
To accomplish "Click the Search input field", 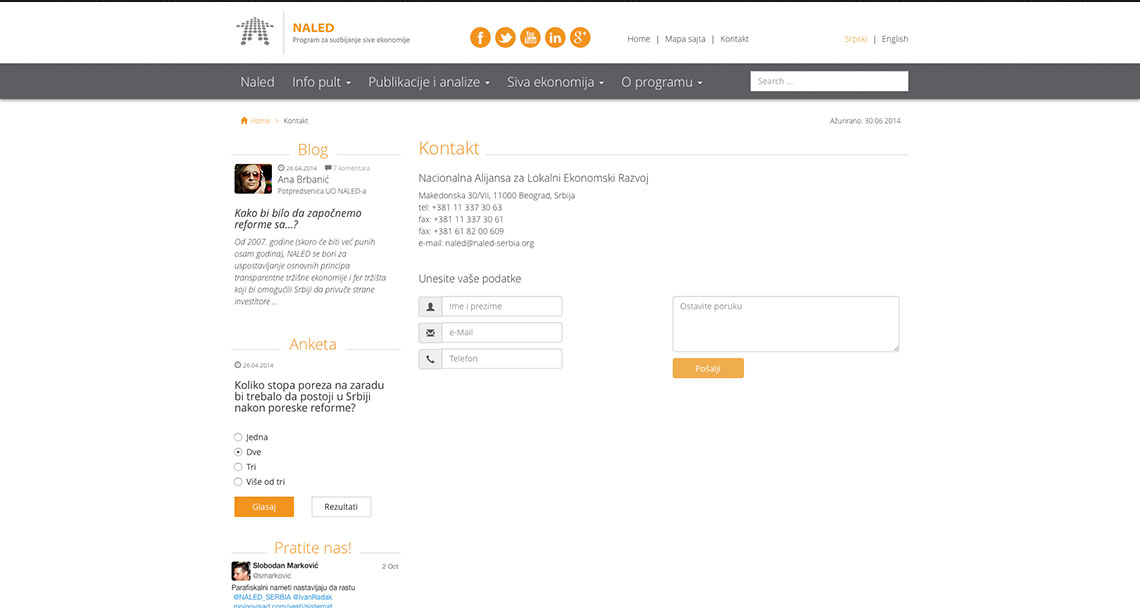I will click(829, 81).
